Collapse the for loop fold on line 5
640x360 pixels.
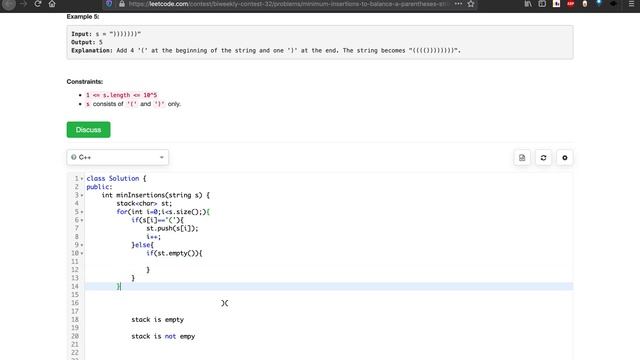click(82, 212)
